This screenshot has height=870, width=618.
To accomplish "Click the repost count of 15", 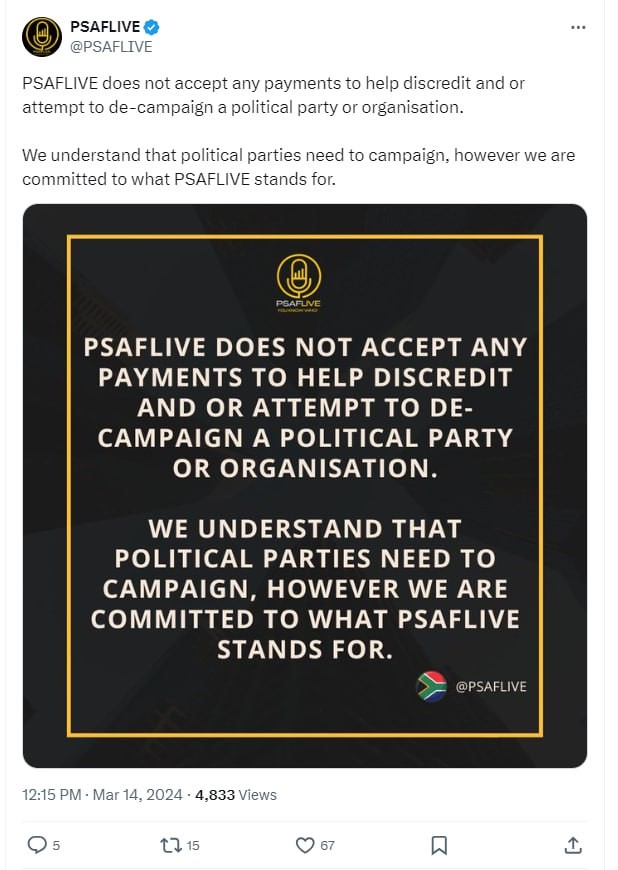I will (x=193, y=846).
